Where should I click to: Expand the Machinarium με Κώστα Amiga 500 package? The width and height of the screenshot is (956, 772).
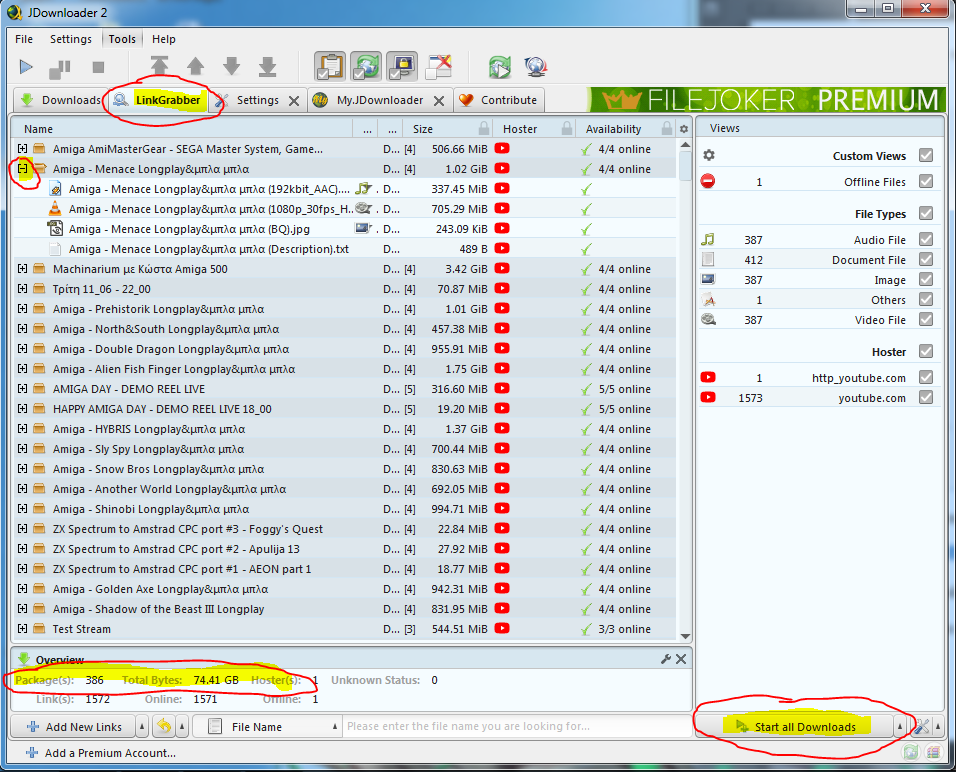point(23,269)
